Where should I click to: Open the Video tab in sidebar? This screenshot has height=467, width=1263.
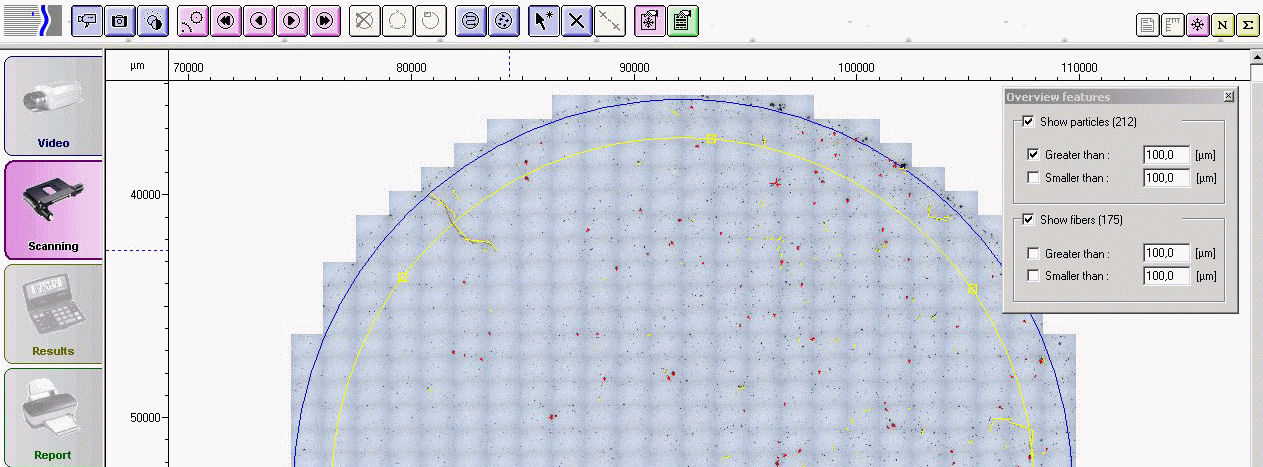pos(53,107)
